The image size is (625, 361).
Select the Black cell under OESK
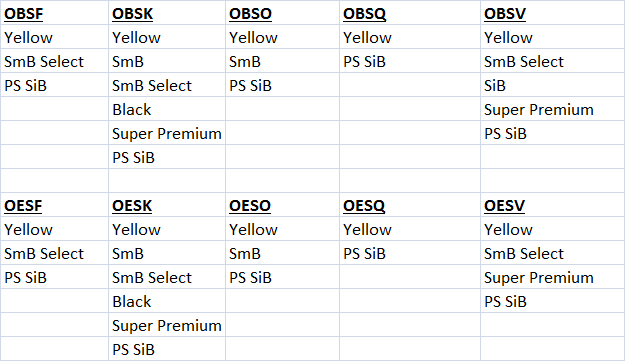point(167,301)
